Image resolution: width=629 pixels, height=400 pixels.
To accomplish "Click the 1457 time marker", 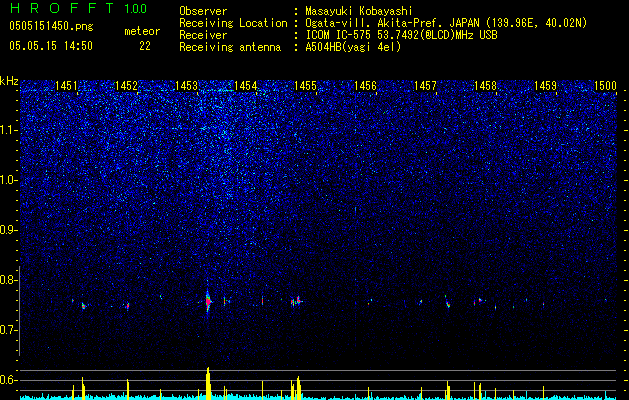I will pyautogui.click(x=425, y=85).
